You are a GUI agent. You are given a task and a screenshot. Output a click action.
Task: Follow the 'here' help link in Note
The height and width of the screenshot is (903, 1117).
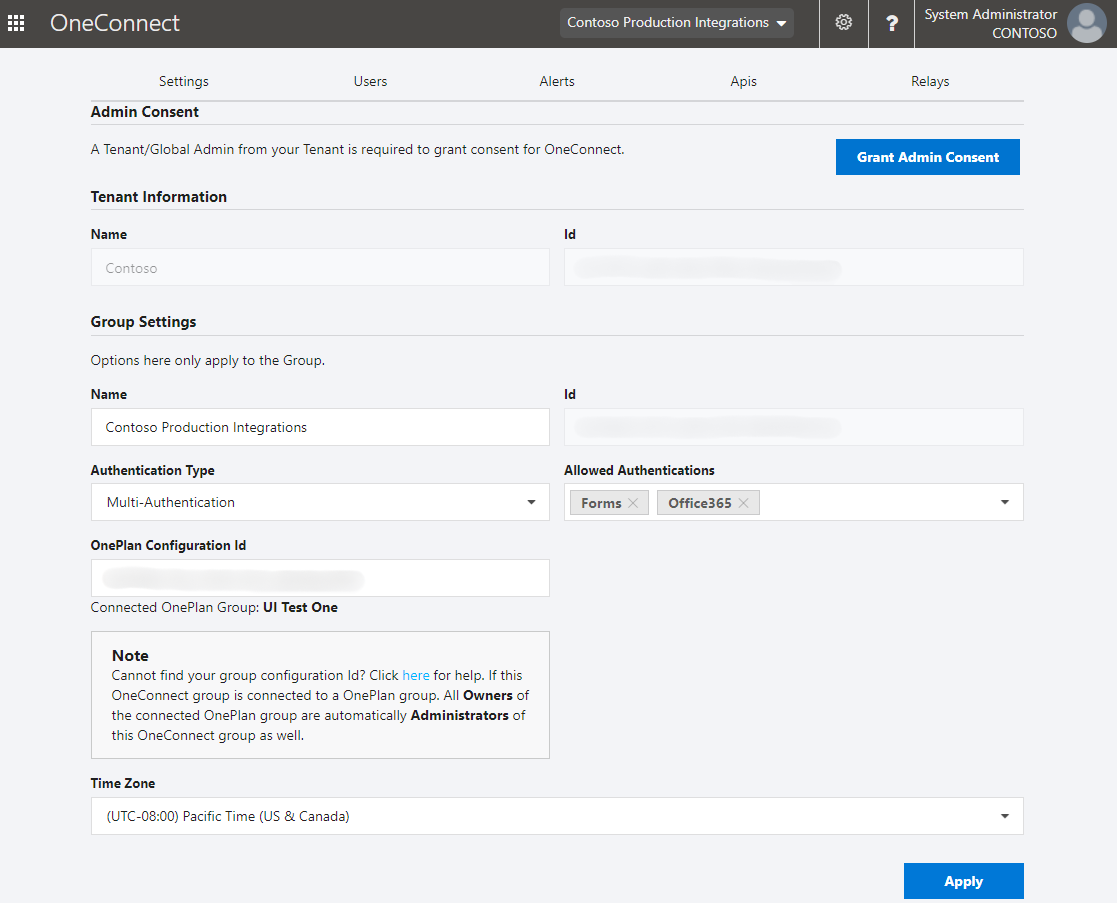pyautogui.click(x=416, y=675)
